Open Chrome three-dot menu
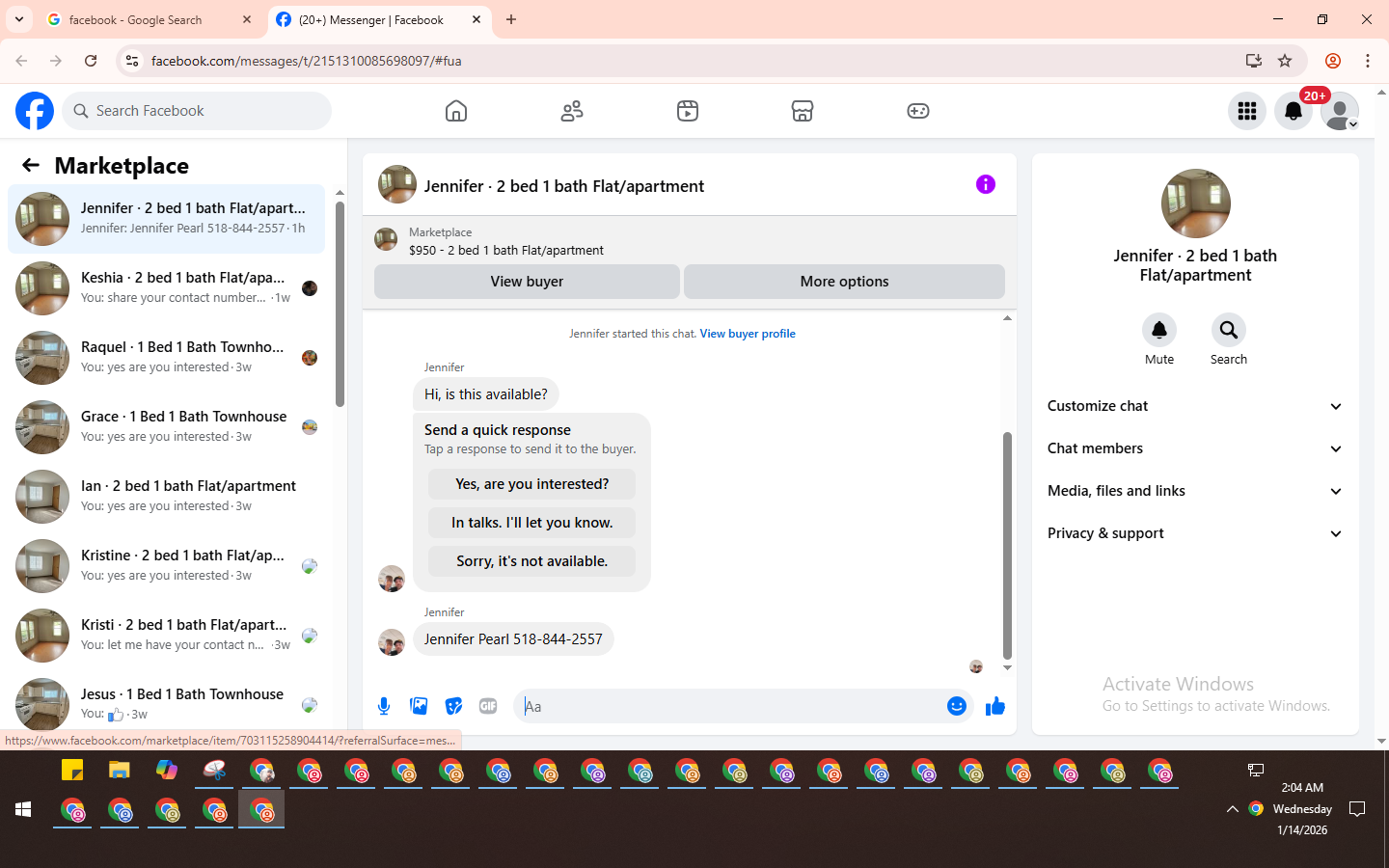This screenshot has height=868, width=1389. coord(1368,61)
